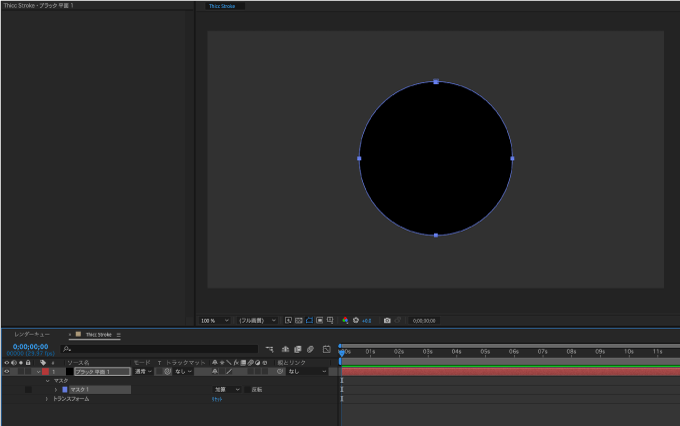Open the show channel RGB icon
This screenshot has height=426, width=680.
(345, 321)
